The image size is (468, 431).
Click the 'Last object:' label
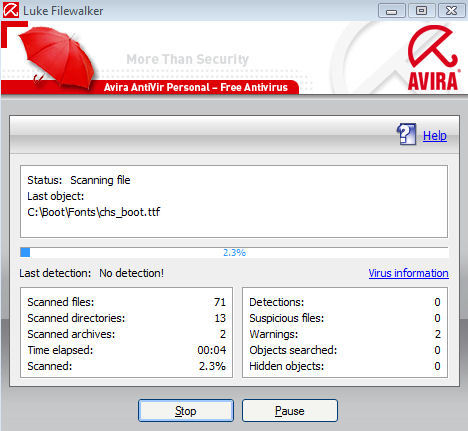56,196
